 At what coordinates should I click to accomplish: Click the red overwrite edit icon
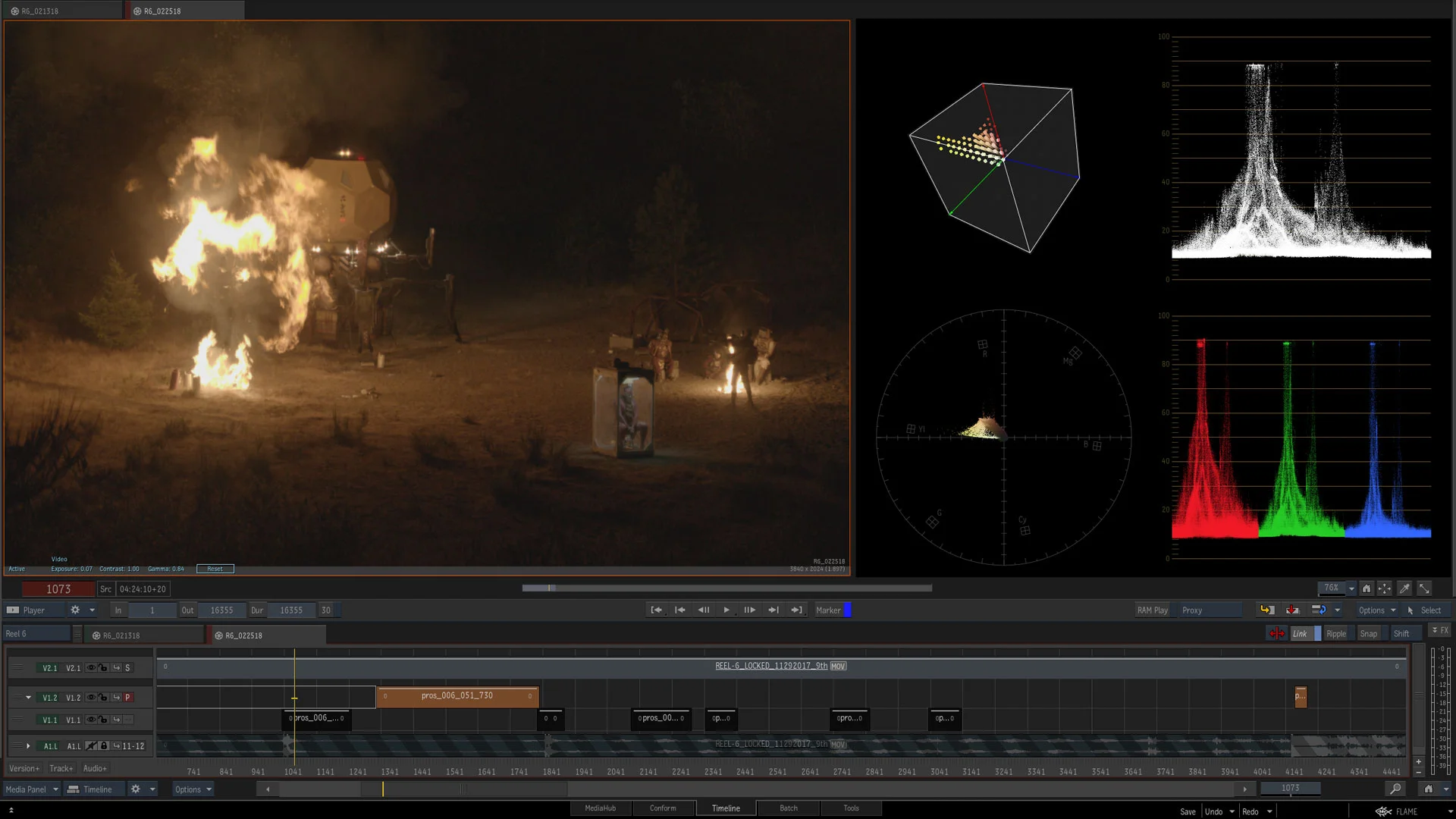1293,610
